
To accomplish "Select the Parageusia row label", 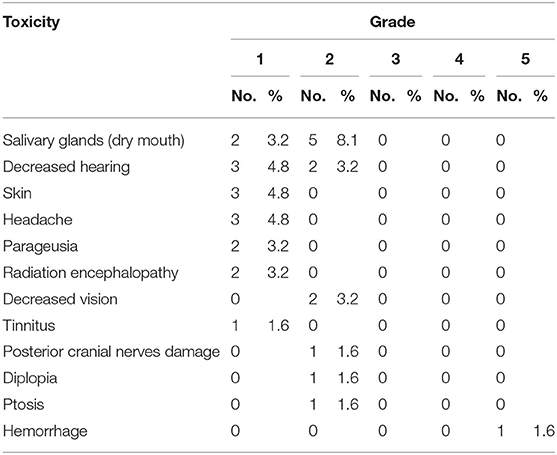I will 40,247.
